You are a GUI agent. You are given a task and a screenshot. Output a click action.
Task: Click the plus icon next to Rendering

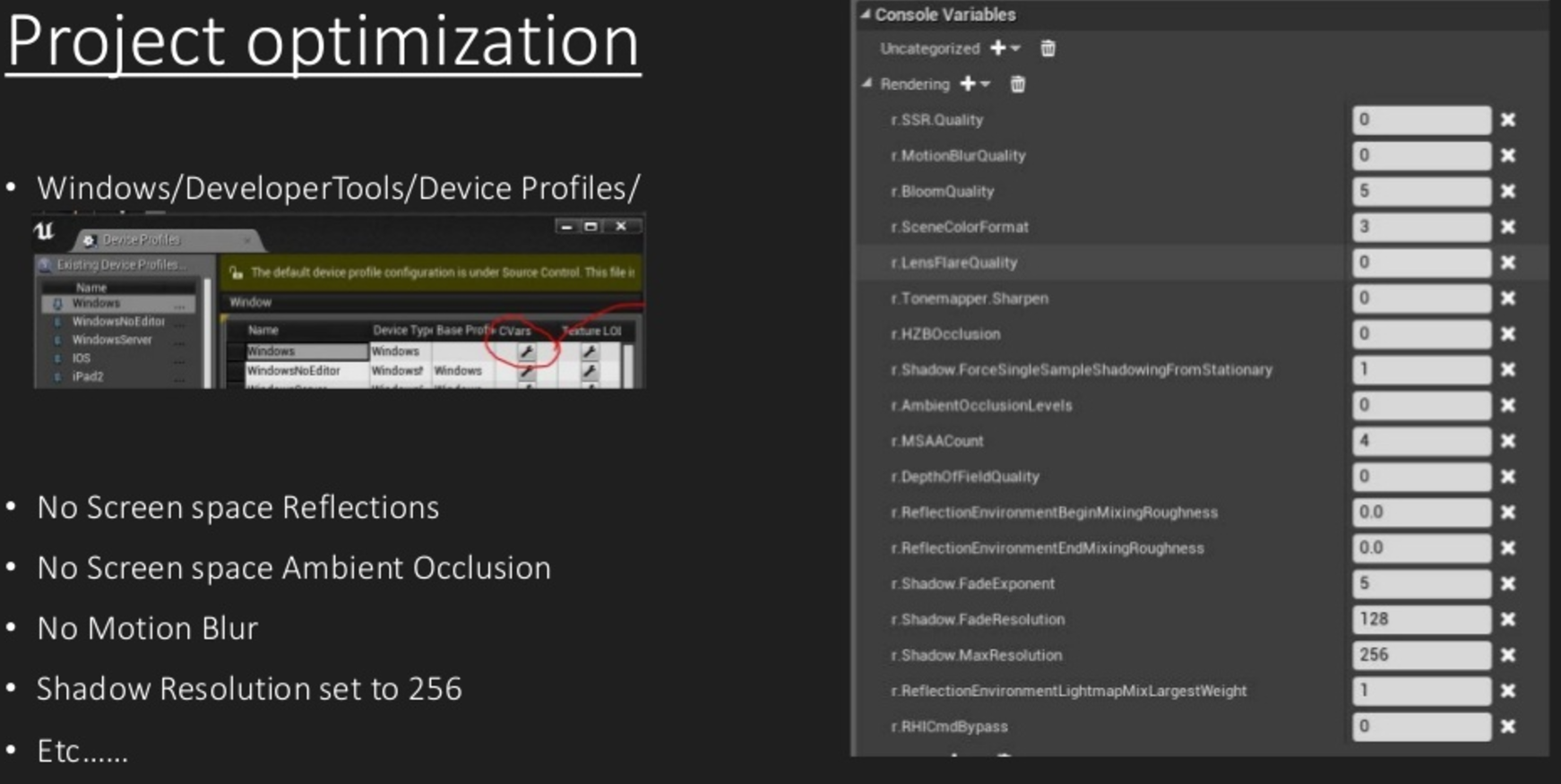coord(968,83)
